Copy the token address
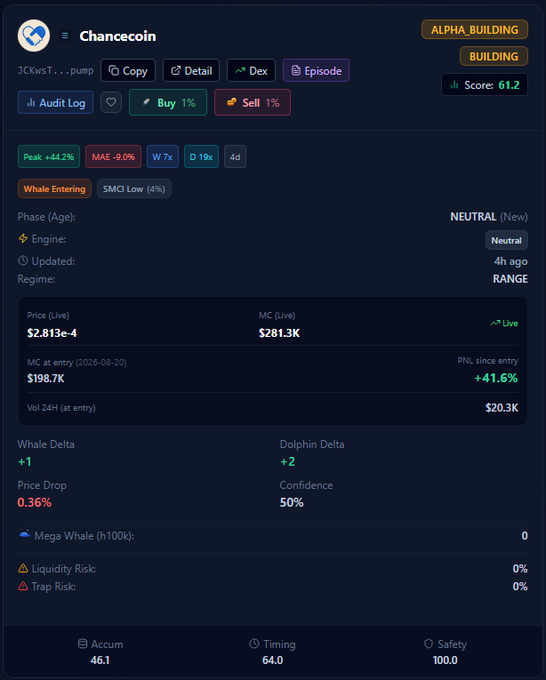 (128, 71)
